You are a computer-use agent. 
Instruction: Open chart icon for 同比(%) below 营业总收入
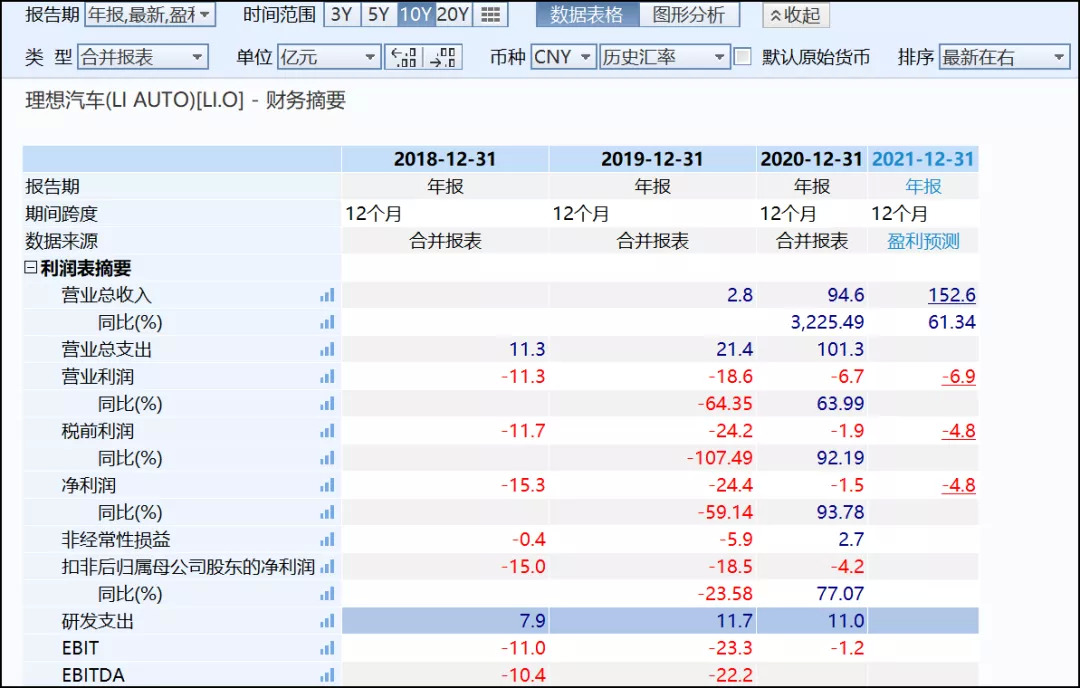327,322
